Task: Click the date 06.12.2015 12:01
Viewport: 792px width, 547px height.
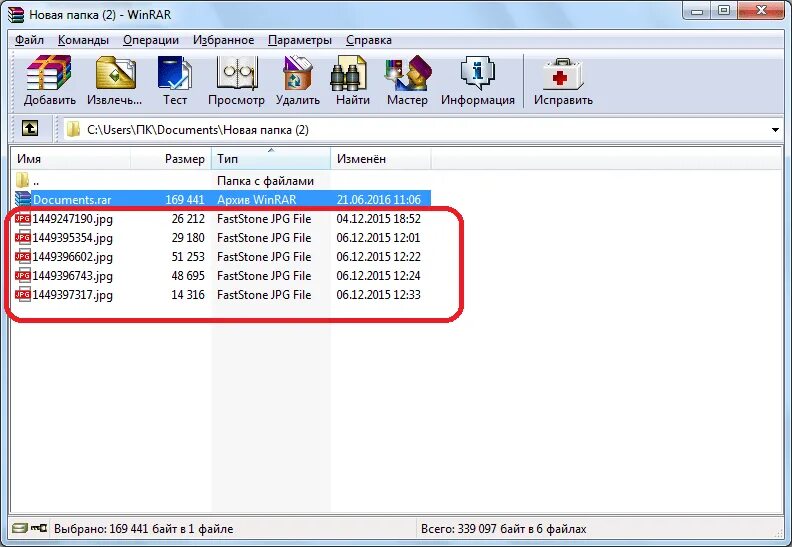Action: point(378,238)
